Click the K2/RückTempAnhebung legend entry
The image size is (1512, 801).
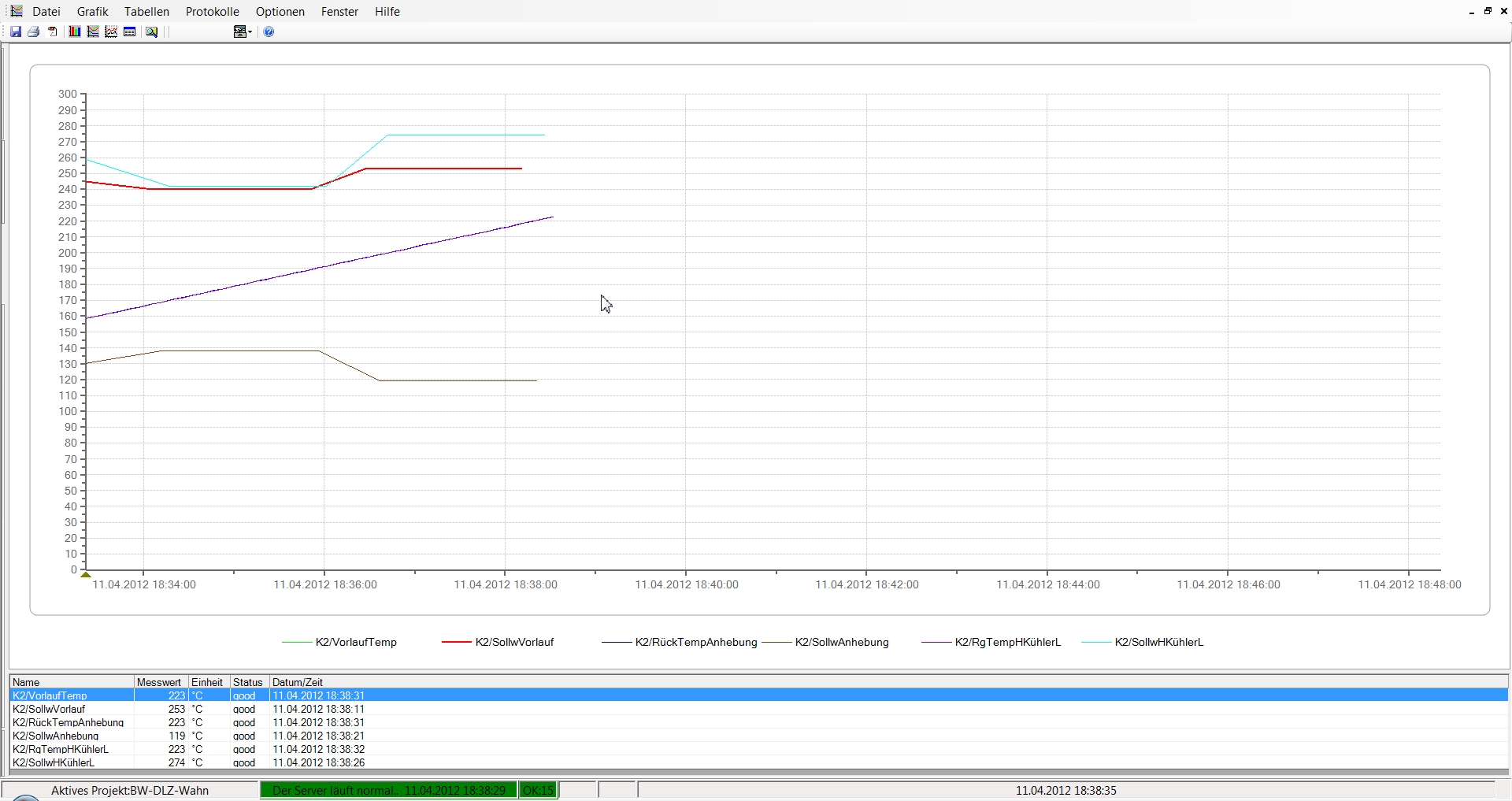pyautogui.click(x=679, y=642)
